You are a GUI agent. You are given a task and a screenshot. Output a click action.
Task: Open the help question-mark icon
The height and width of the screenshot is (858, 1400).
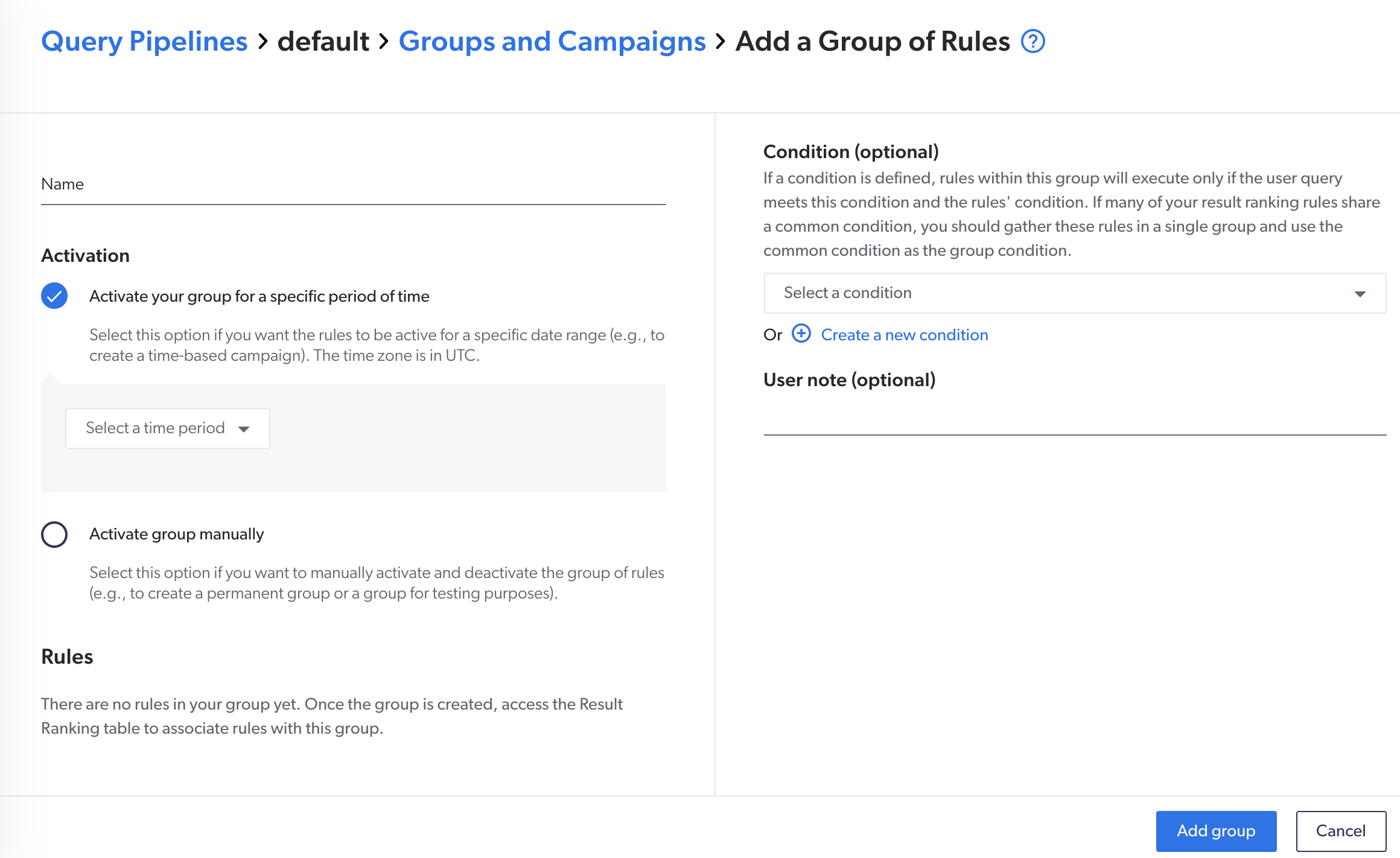pos(1032,42)
